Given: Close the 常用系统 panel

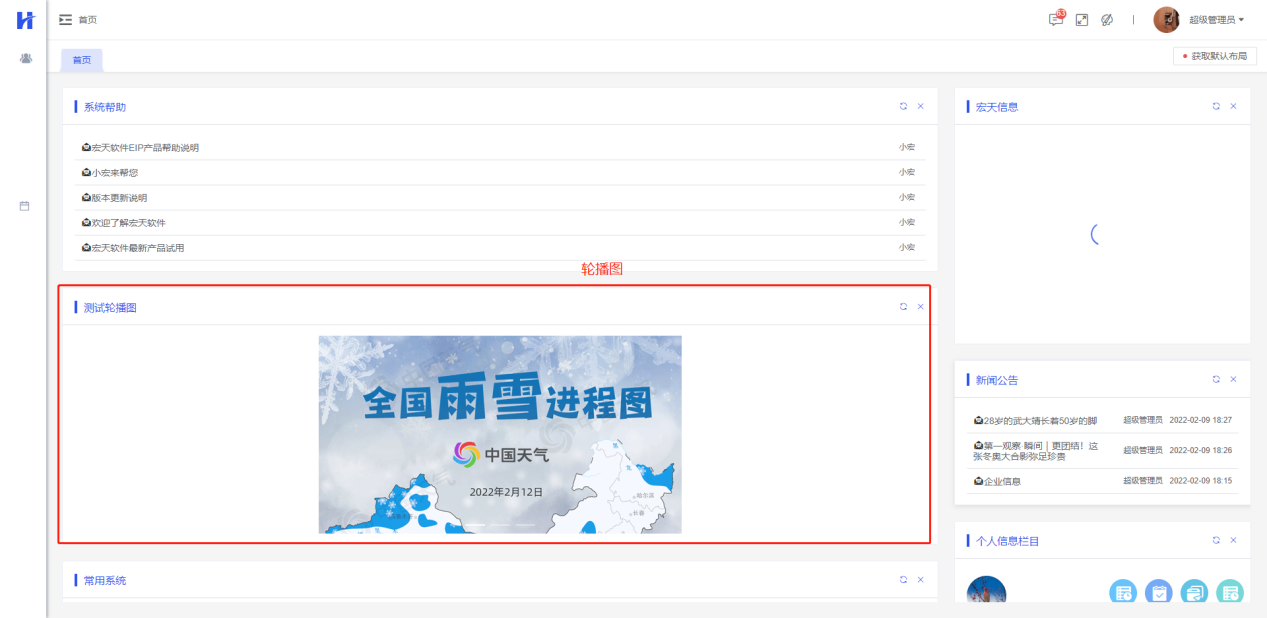Looking at the screenshot, I should click(x=921, y=579).
